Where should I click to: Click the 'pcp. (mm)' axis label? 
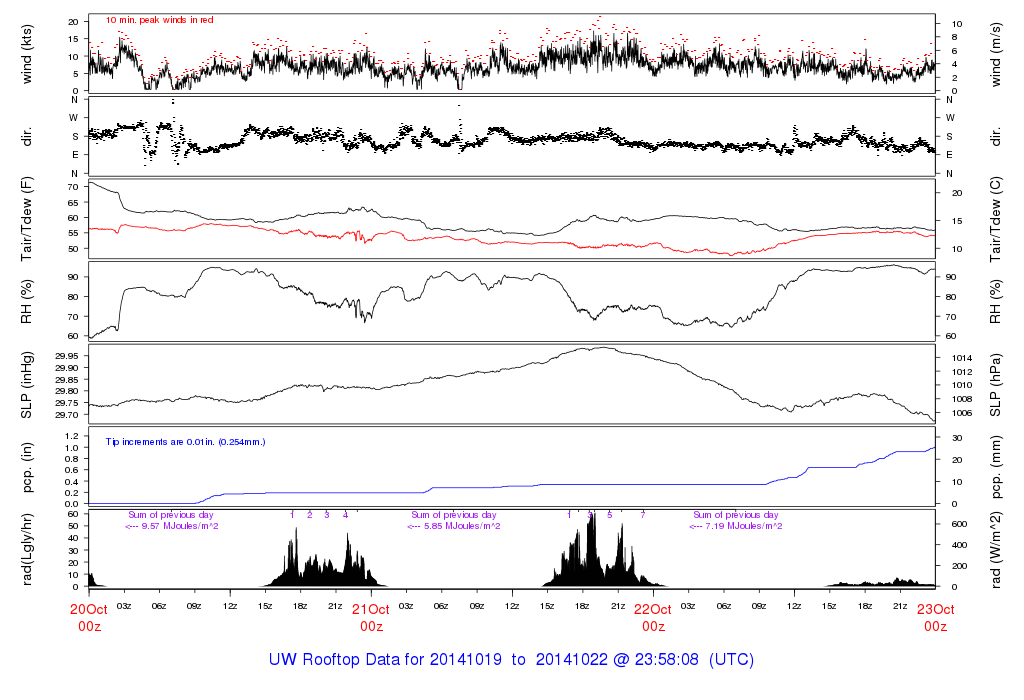click(x=996, y=466)
